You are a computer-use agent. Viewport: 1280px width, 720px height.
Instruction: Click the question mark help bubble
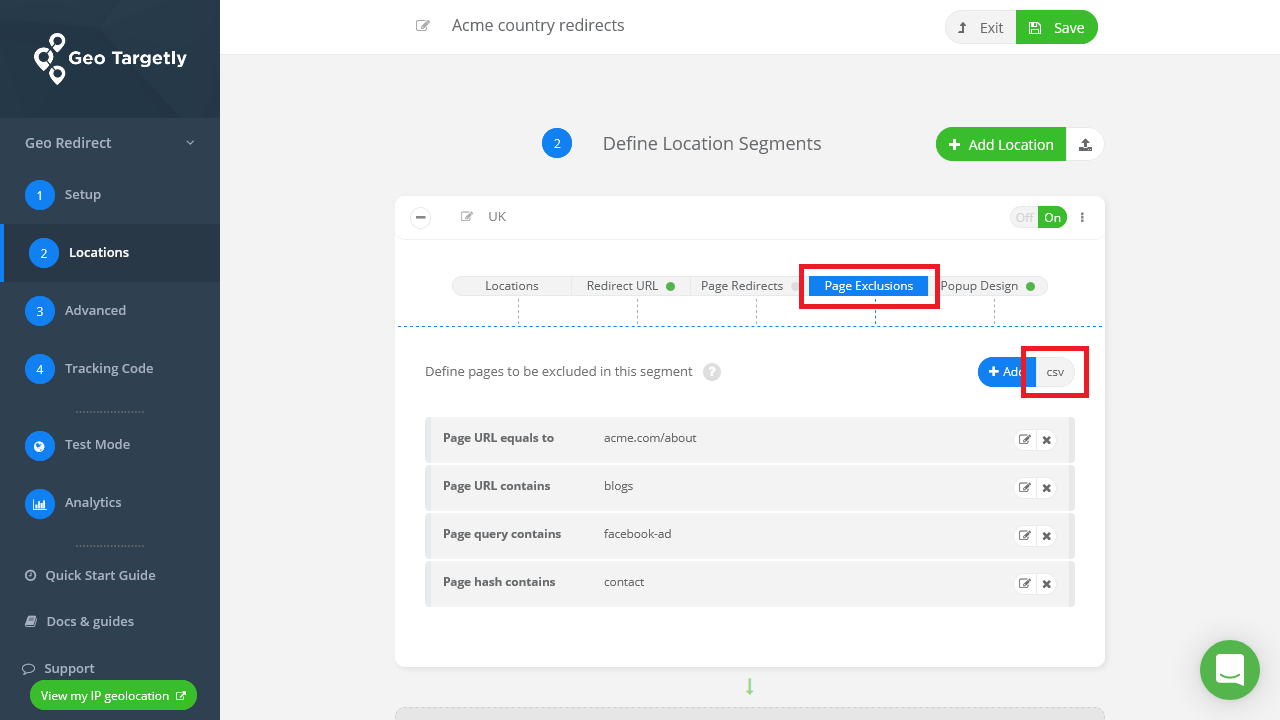(711, 371)
